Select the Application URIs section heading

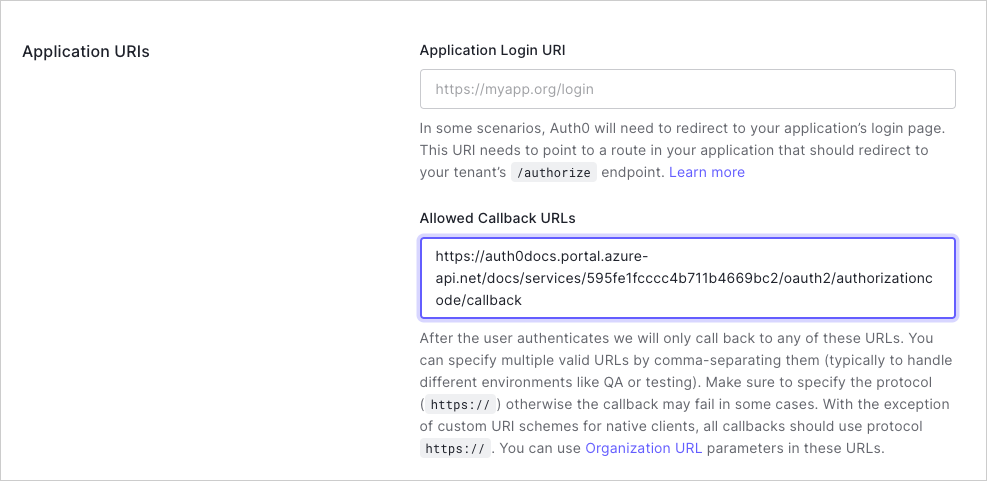click(x=86, y=52)
